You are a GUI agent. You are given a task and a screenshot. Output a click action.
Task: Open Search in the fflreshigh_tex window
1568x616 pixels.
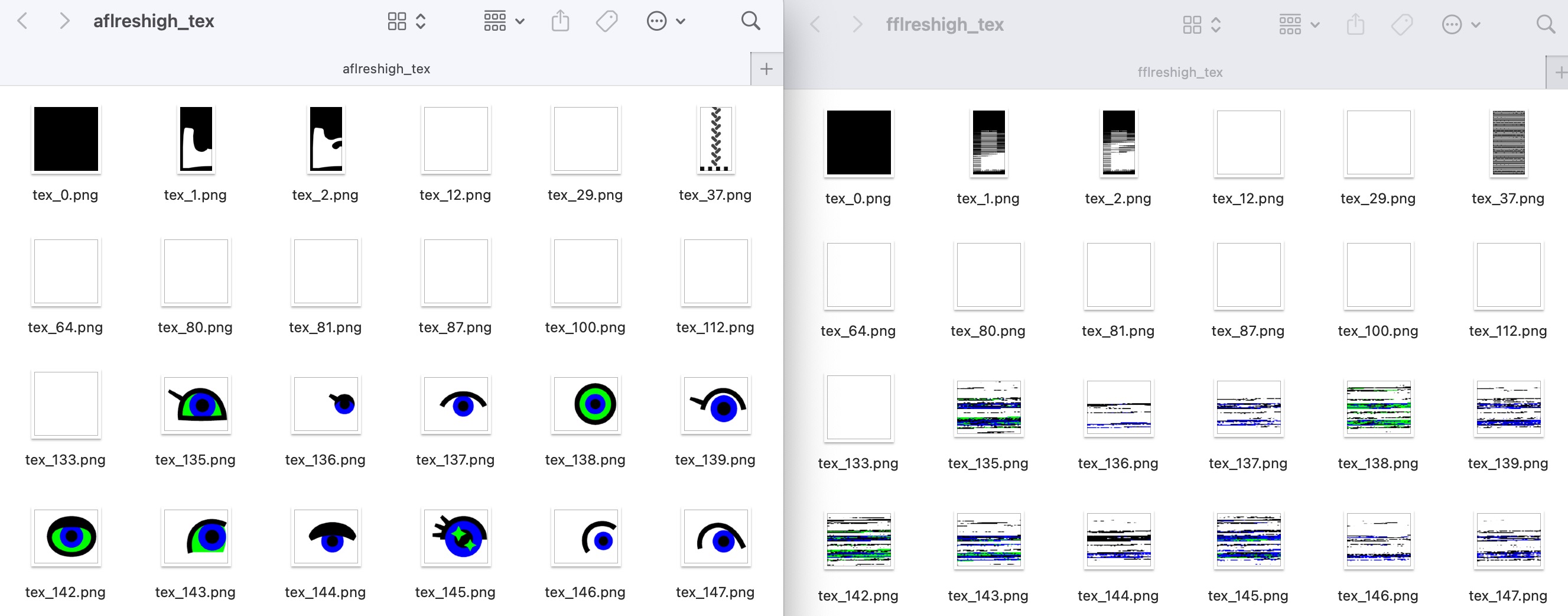[x=1546, y=25]
